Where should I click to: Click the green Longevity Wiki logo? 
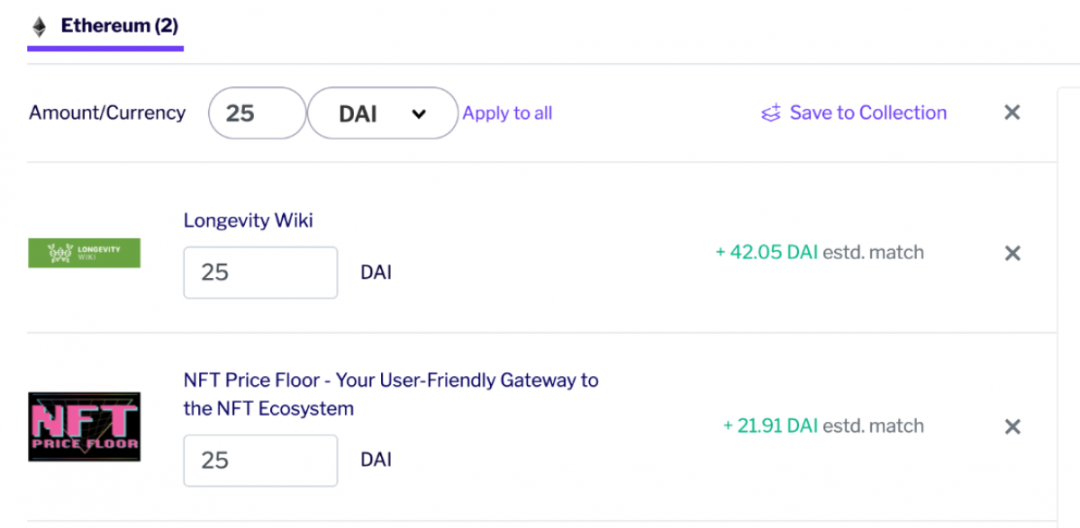84,253
